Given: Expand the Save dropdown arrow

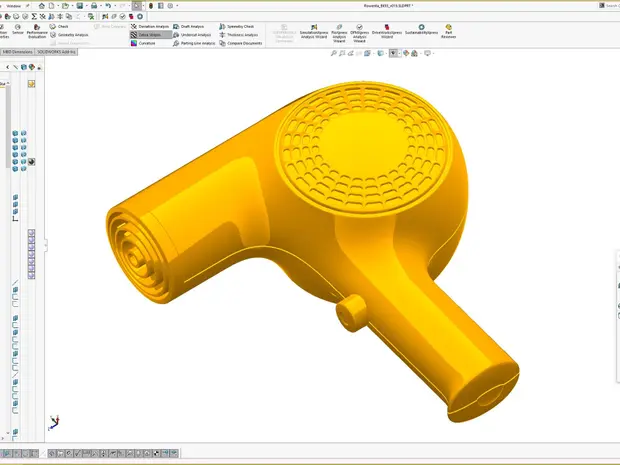Looking at the screenshot, I should pos(86,6).
